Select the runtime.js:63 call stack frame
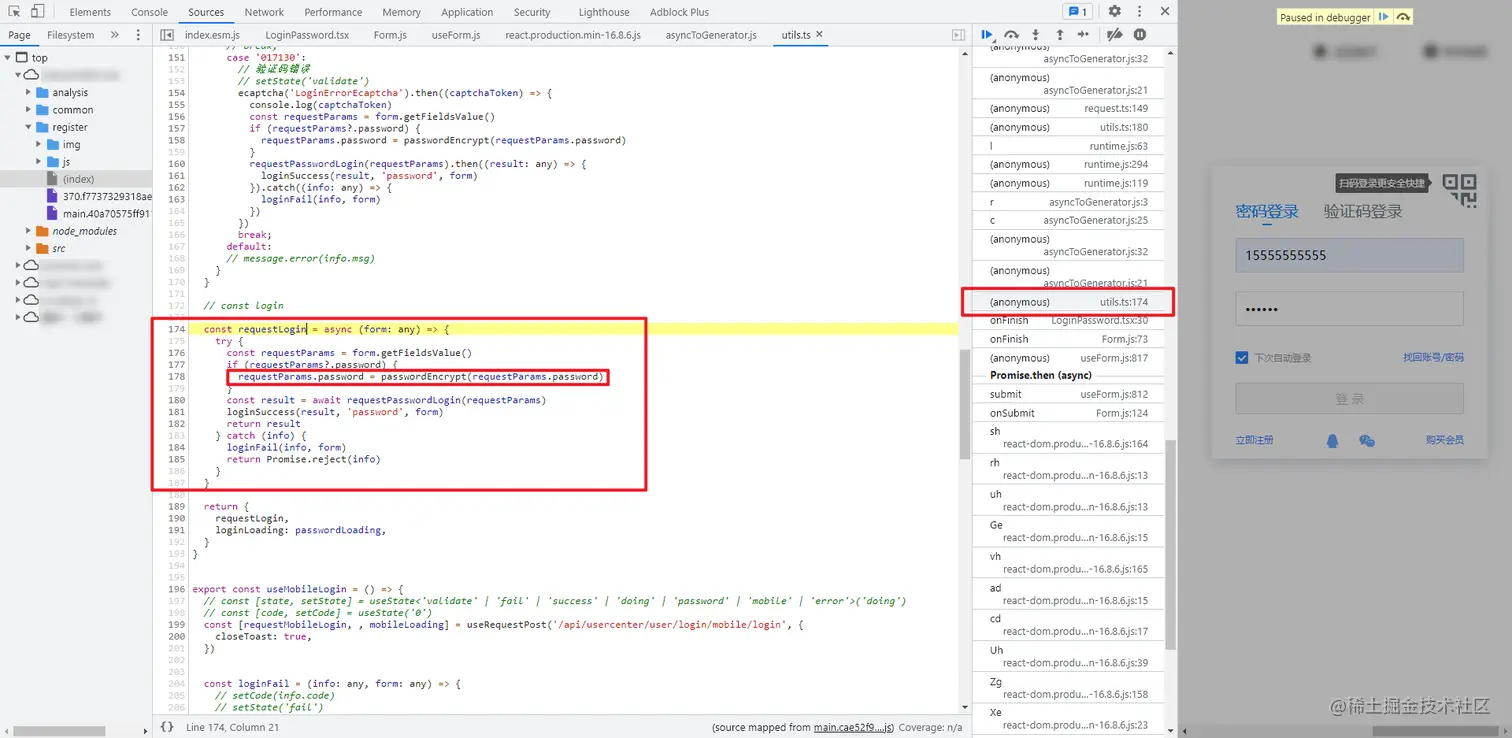Image resolution: width=1512 pixels, height=738 pixels. click(1067, 146)
